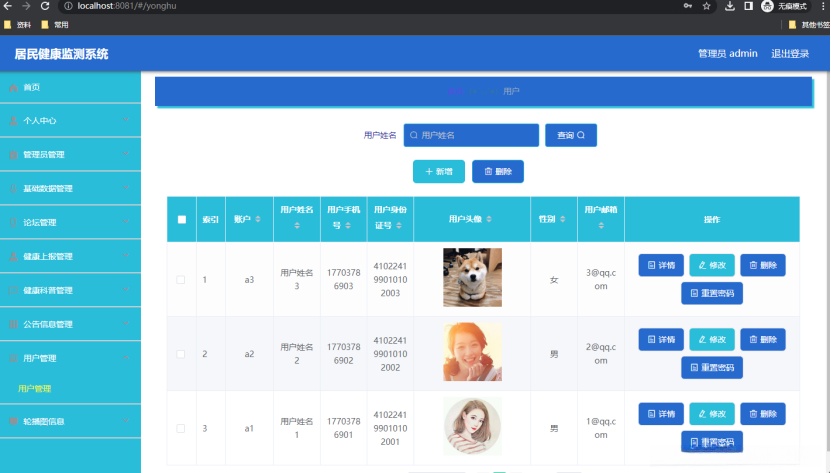Click the icon beside 轮播图信息
The image size is (831, 473).
[14, 421]
